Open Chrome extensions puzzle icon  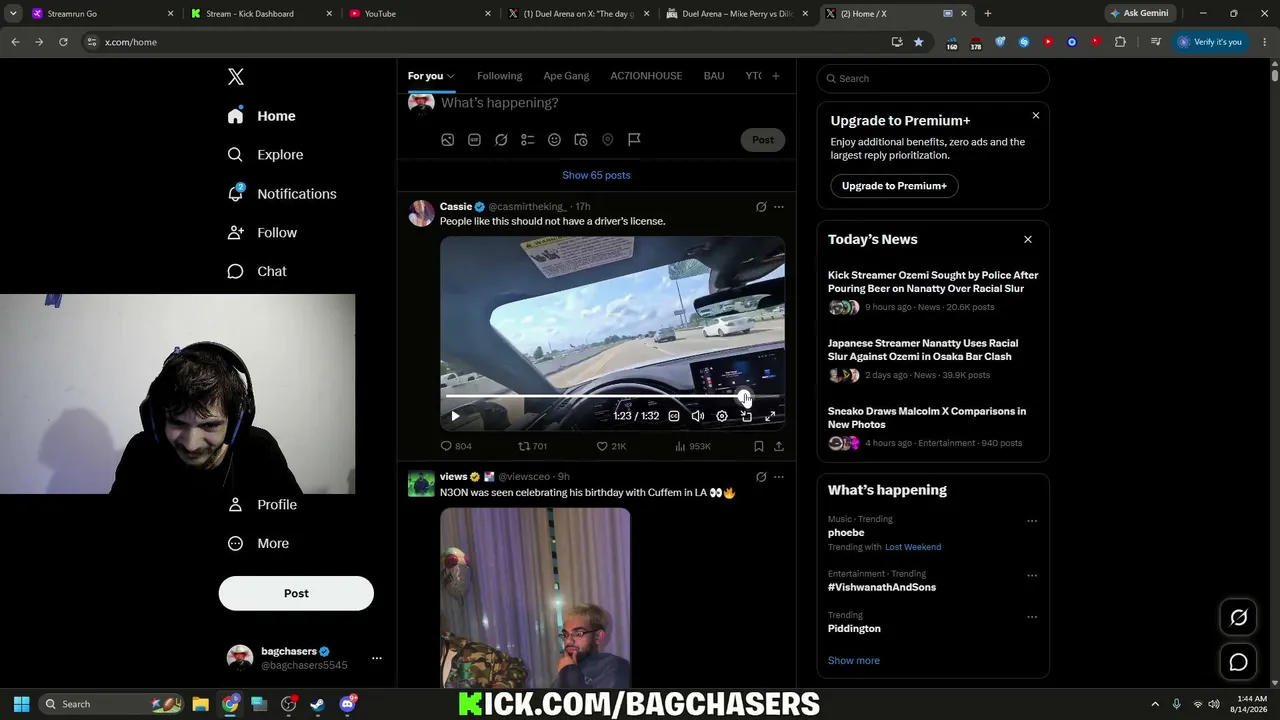pyautogui.click(x=1120, y=42)
